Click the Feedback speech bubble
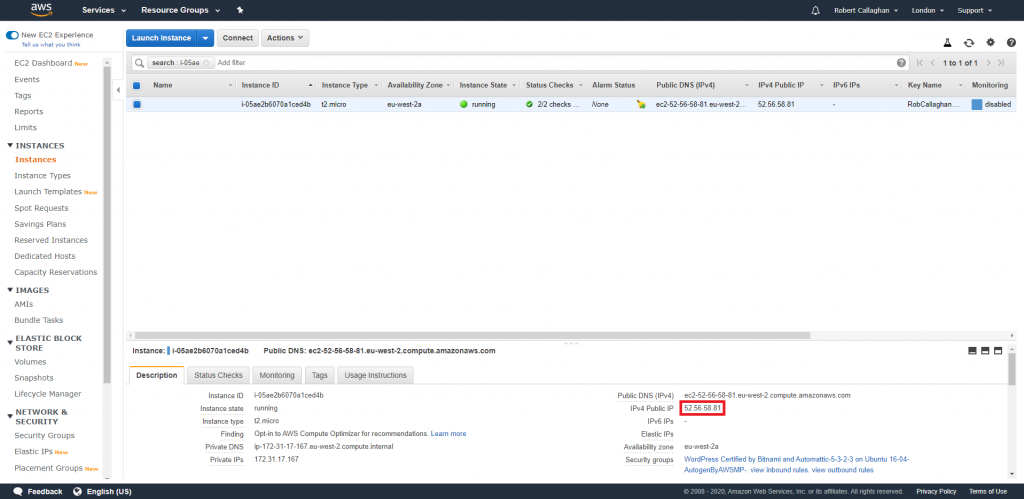The image size is (1024, 499). point(18,491)
